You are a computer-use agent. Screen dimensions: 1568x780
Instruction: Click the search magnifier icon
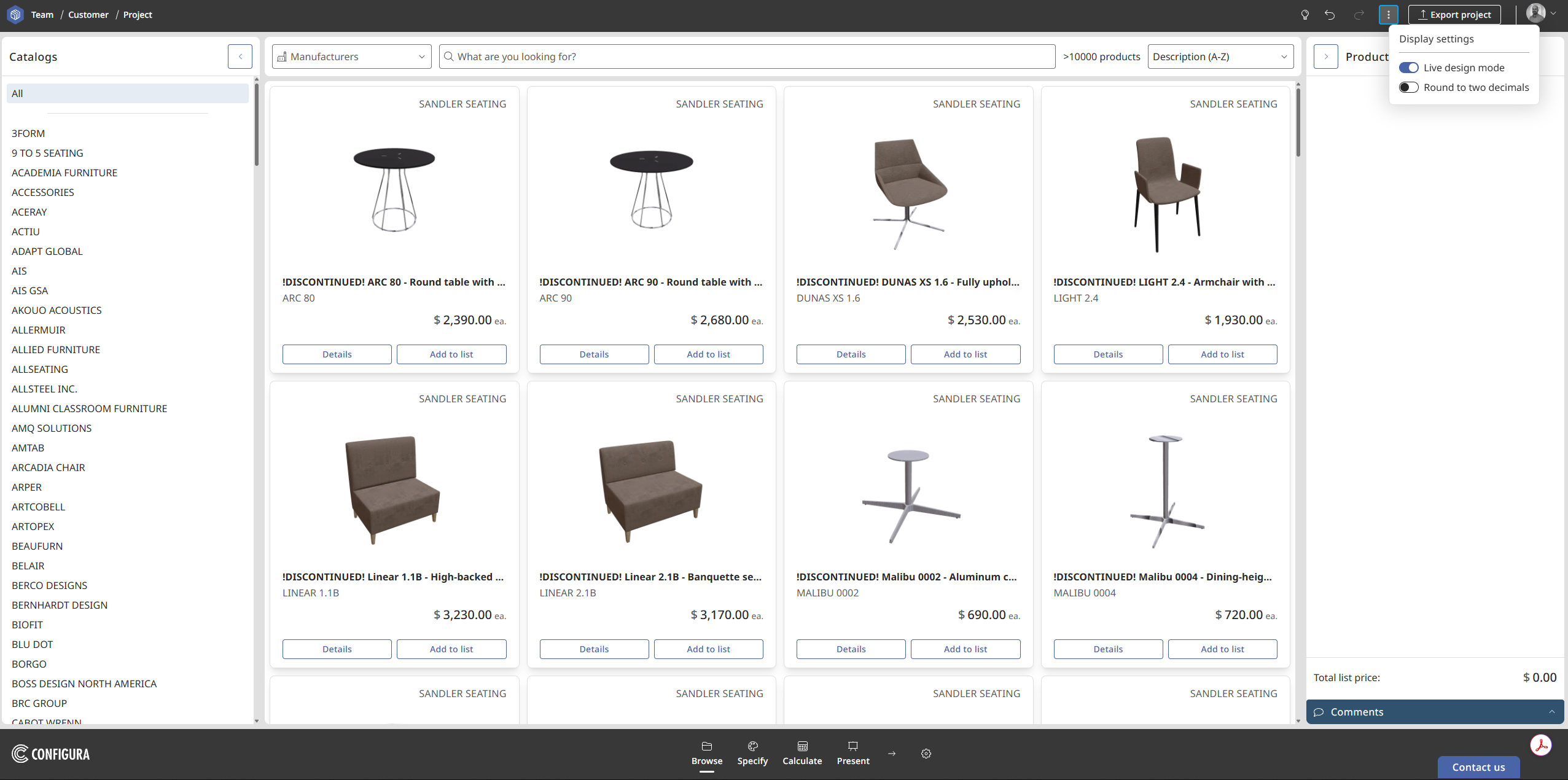pos(449,57)
